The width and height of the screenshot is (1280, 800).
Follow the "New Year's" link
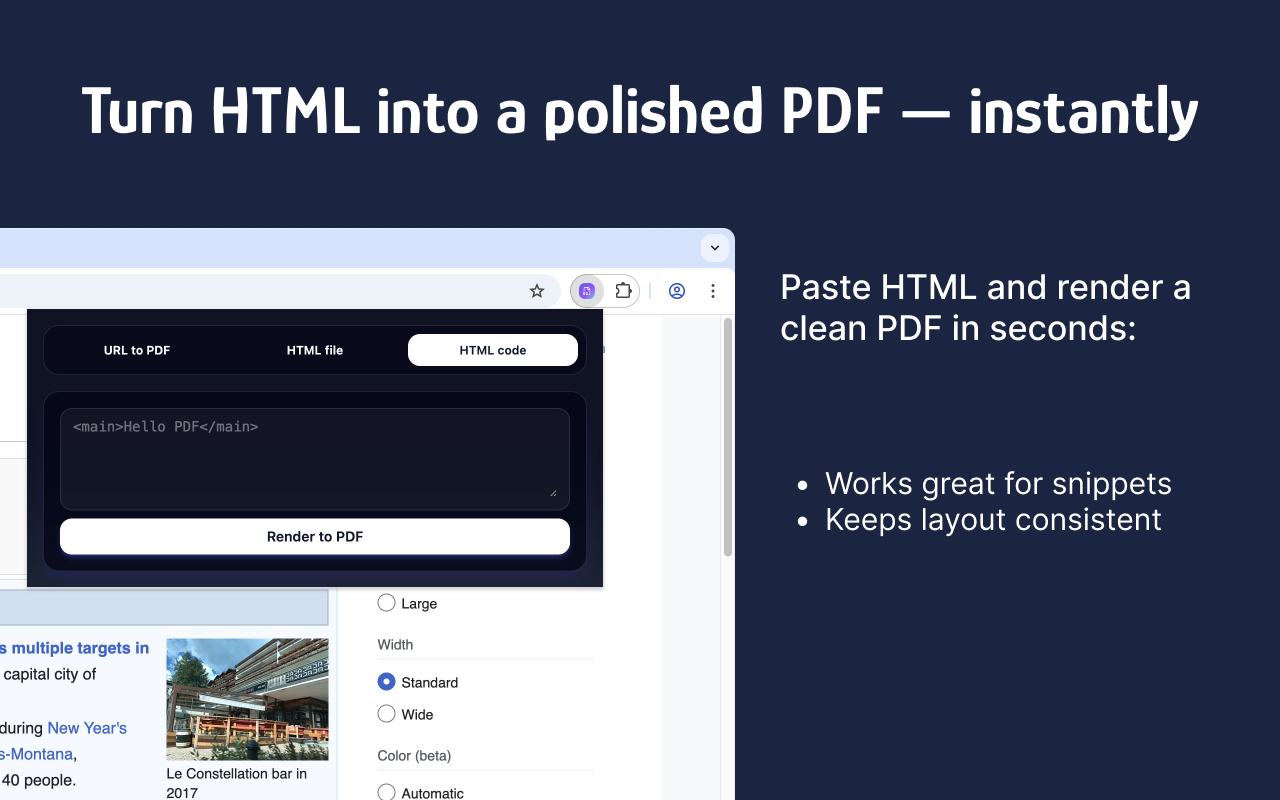[87, 728]
